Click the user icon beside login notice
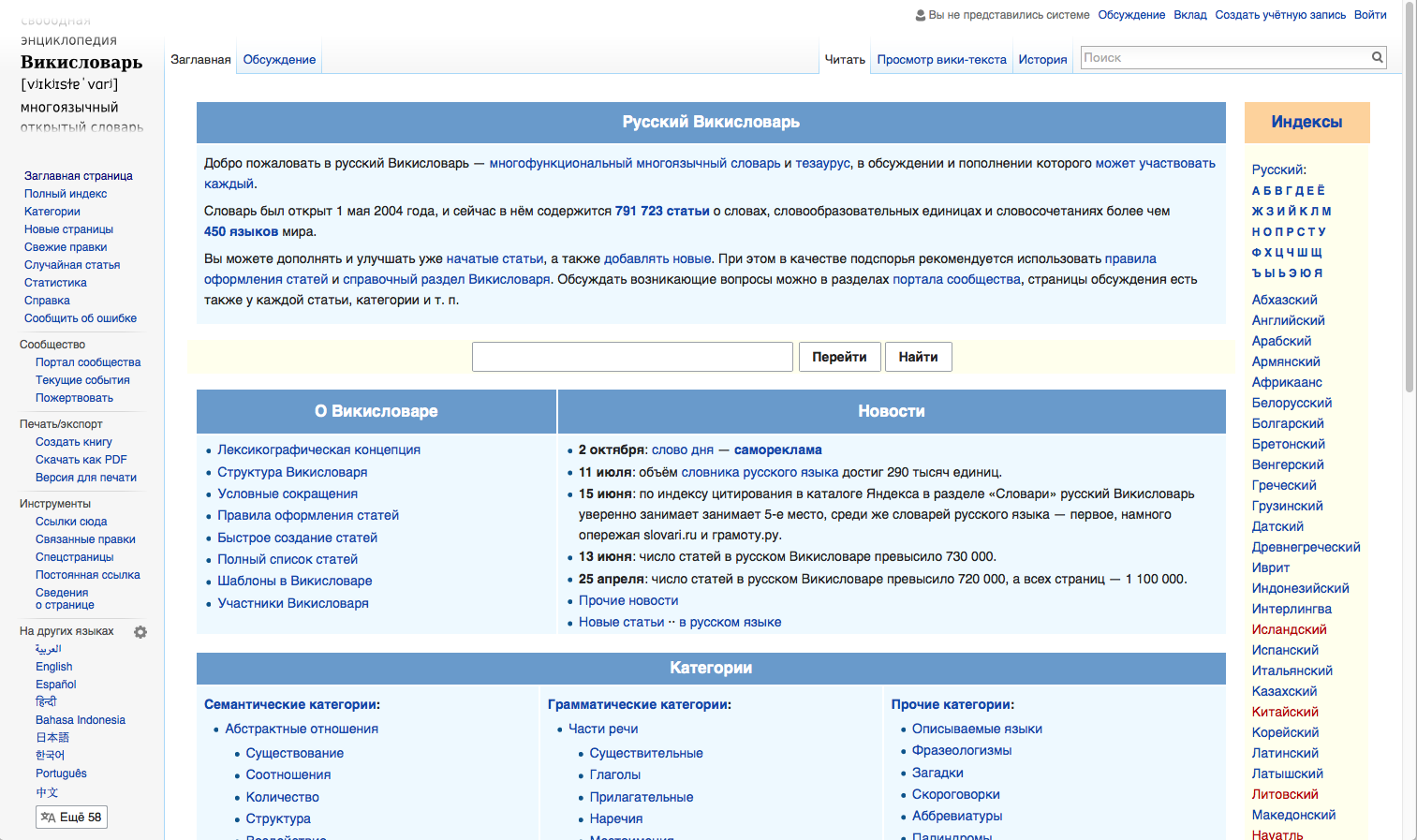 [x=921, y=15]
